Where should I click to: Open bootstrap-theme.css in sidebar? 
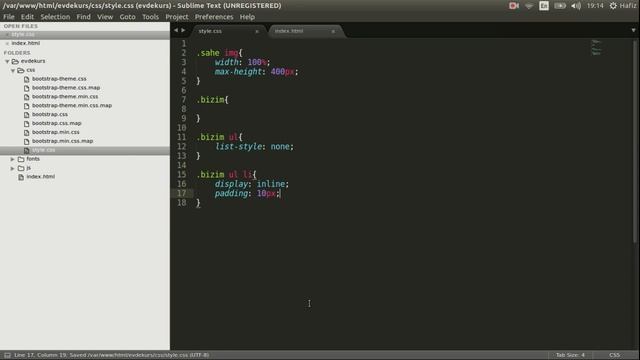coord(59,79)
